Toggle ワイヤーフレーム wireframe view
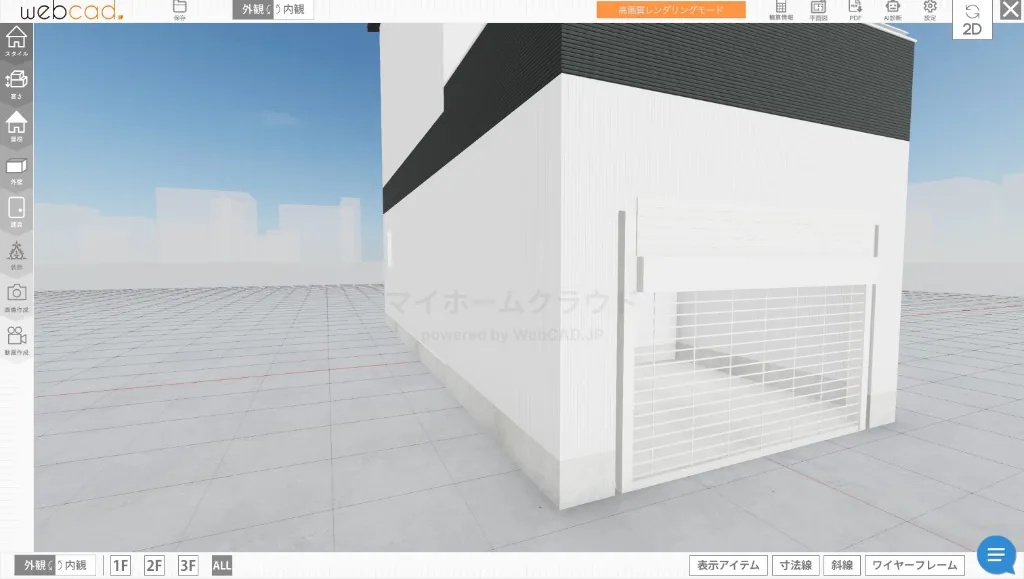The height and width of the screenshot is (579, 1024). click(914, 565)
